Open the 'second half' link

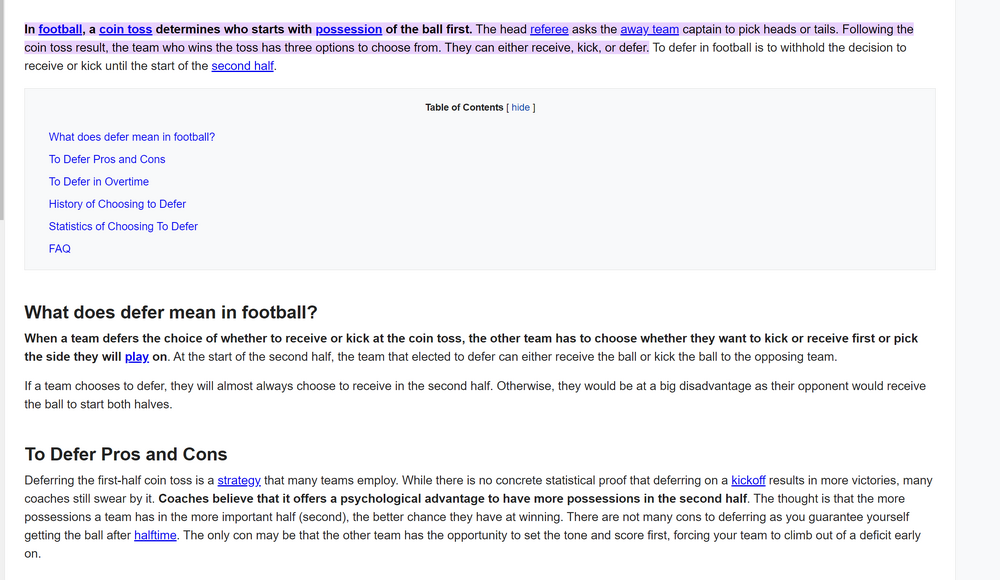pos(242,66)
